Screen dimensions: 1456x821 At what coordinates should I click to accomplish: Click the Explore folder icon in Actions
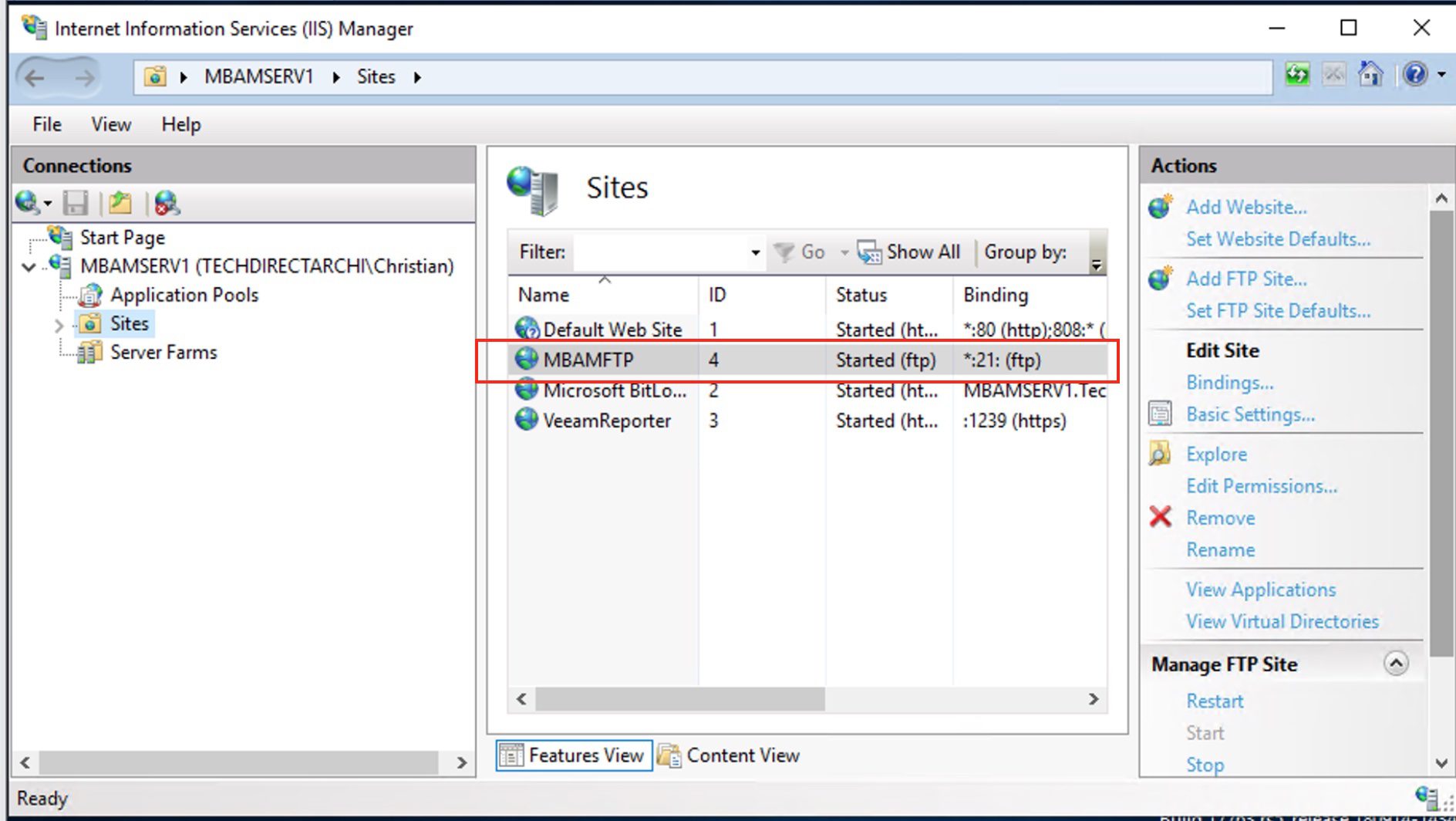1161,454
